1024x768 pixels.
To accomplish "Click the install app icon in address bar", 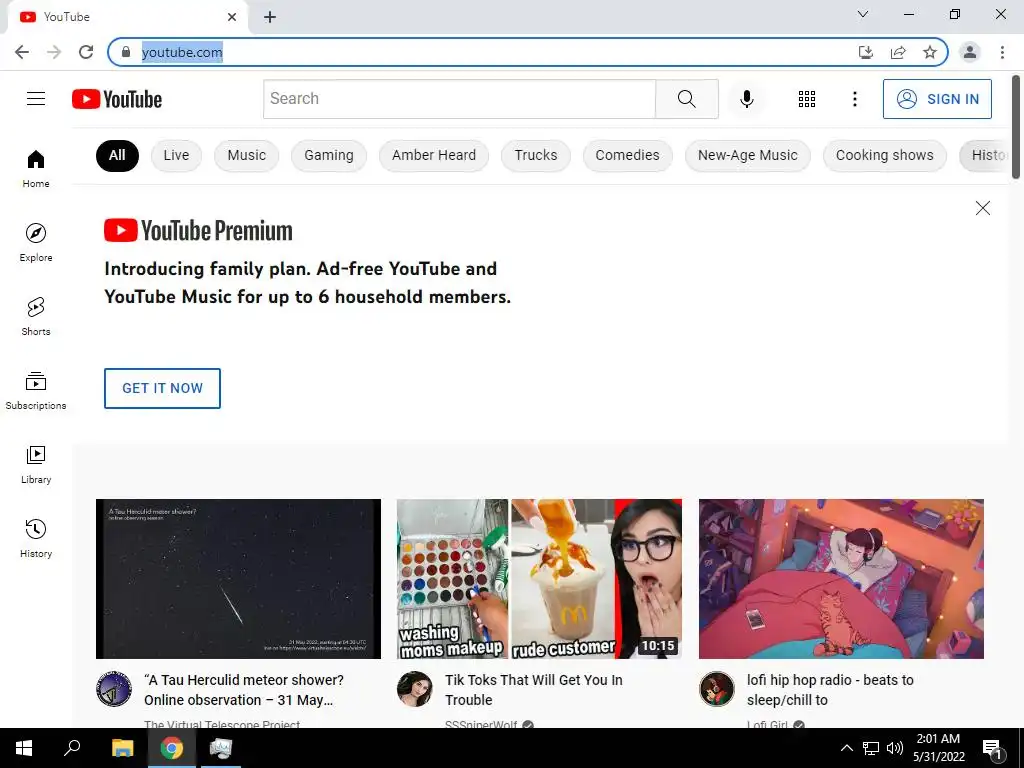I will coord(866,52).
